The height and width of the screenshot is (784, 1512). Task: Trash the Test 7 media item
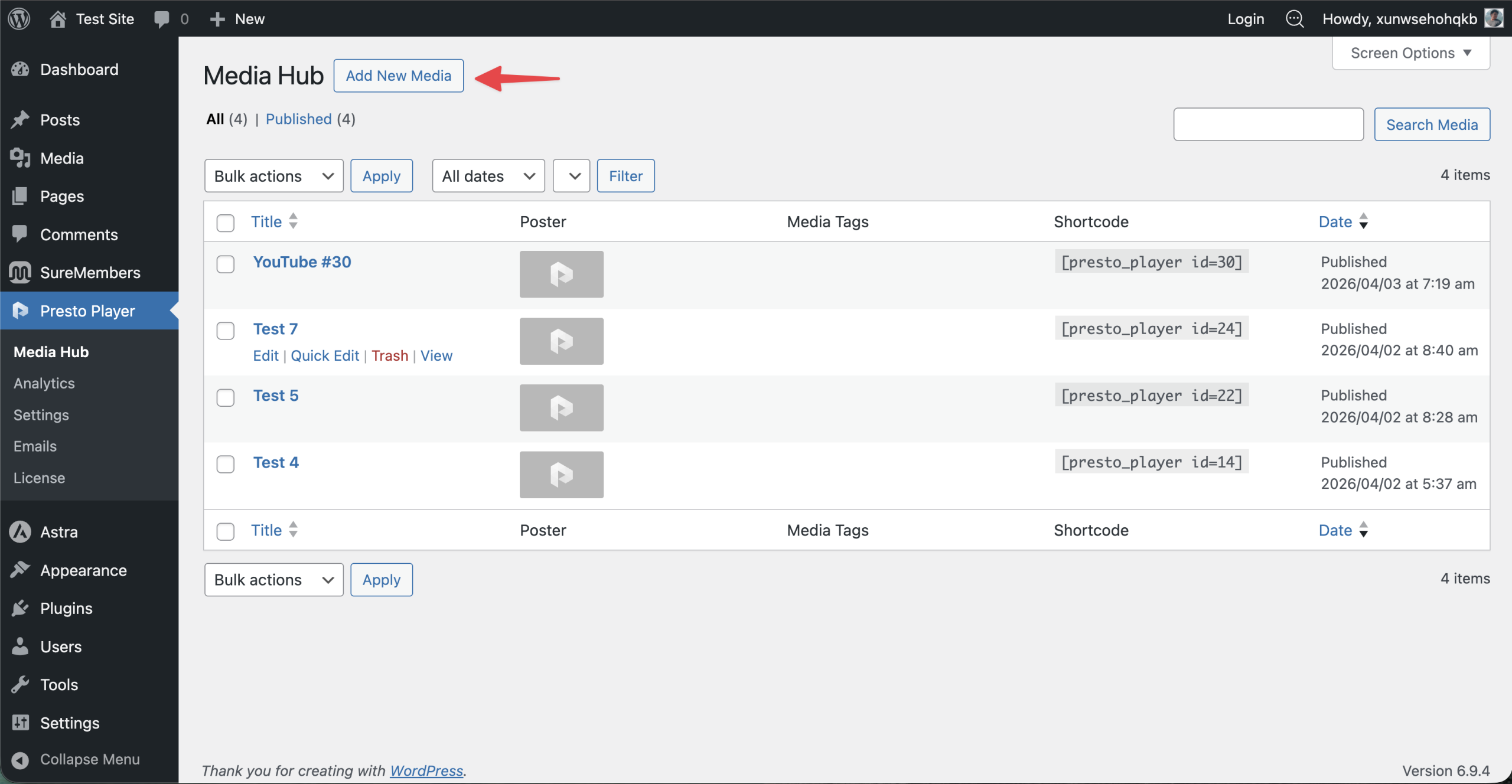coord(390,355)
